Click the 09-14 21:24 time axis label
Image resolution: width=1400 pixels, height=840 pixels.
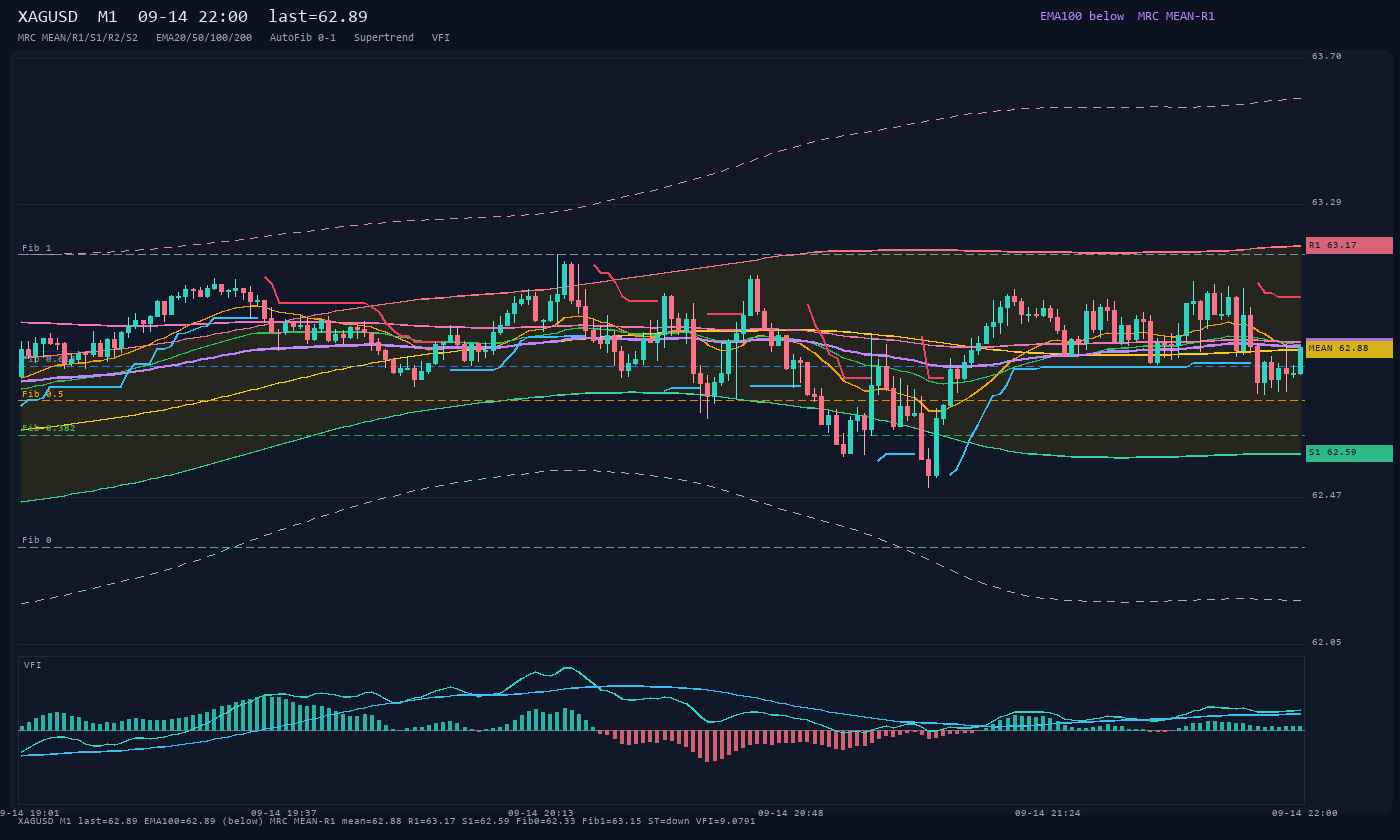pyautogui.click(x=1048, y=813)
